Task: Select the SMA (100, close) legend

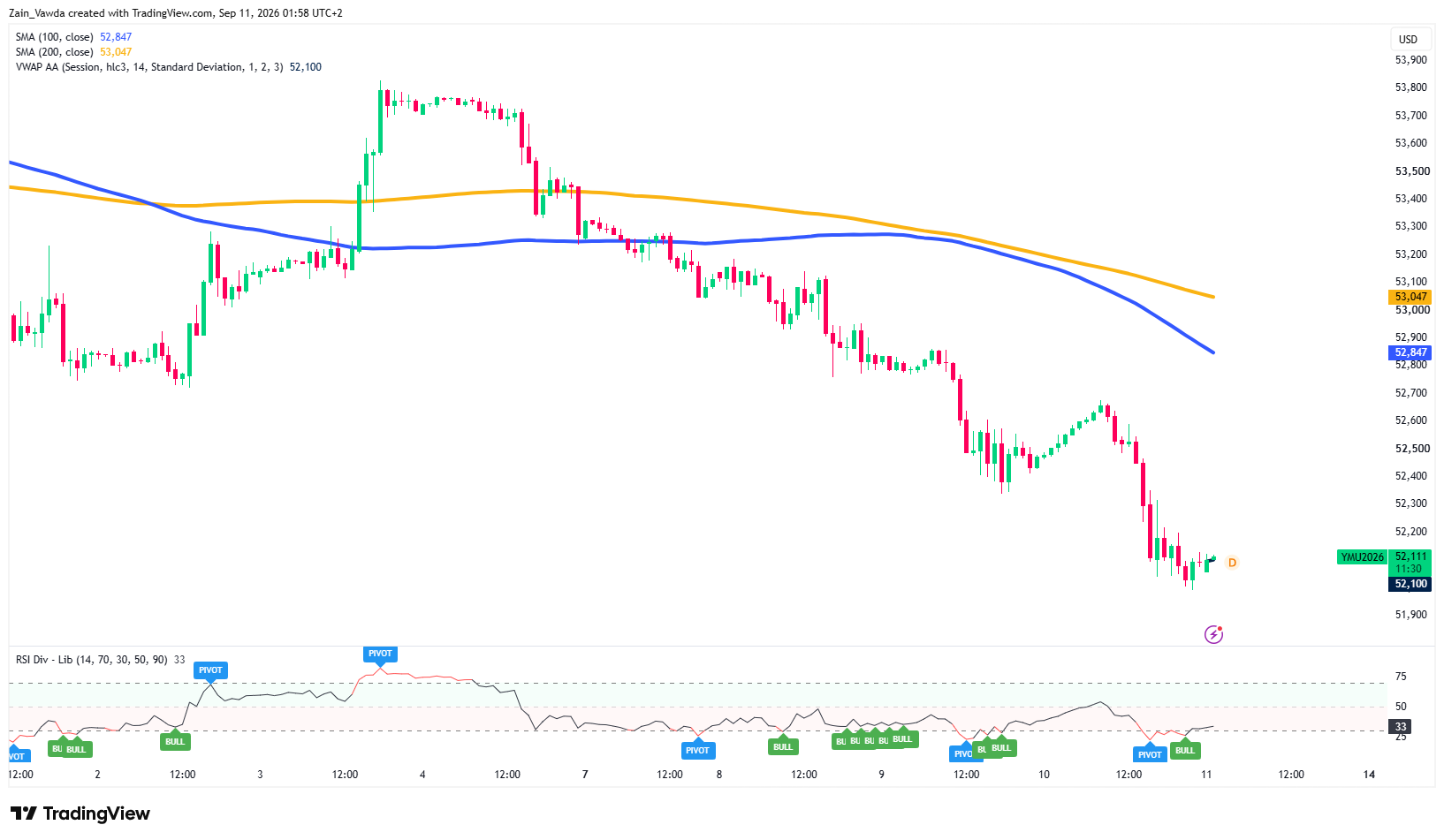Action: (x=54, y=37)
